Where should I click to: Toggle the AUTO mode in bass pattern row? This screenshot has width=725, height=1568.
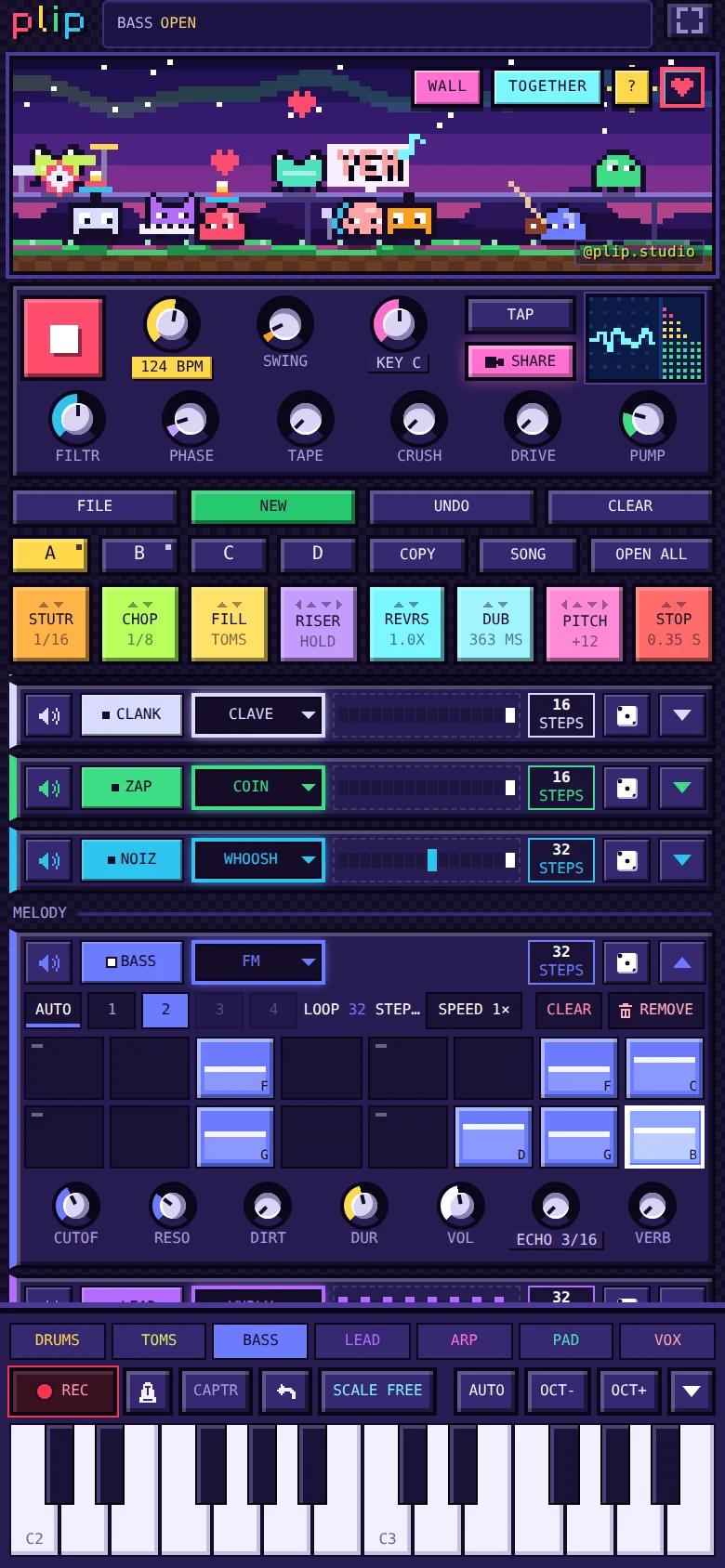tap(53, 1010)
